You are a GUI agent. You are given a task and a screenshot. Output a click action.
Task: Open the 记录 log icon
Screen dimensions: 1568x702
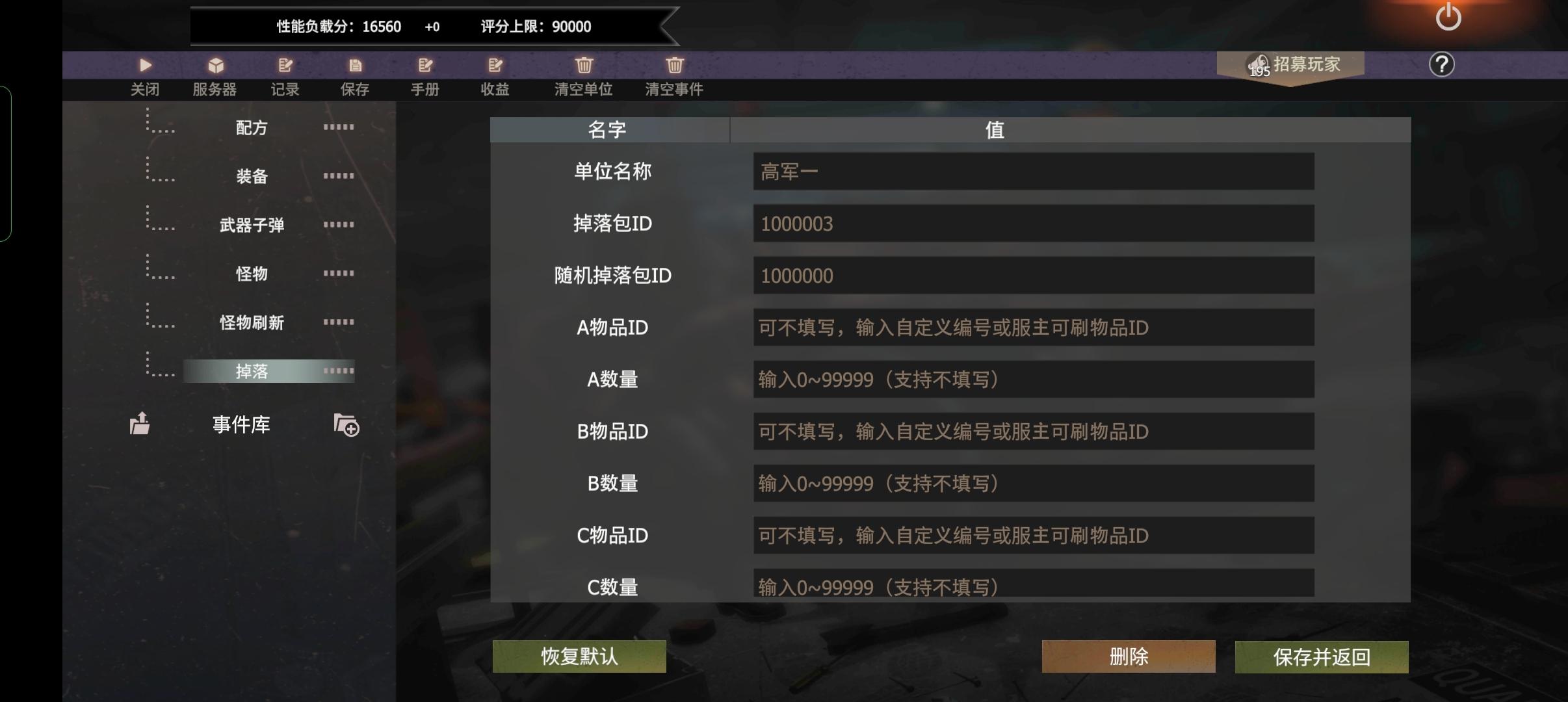(x=285, y=65)
